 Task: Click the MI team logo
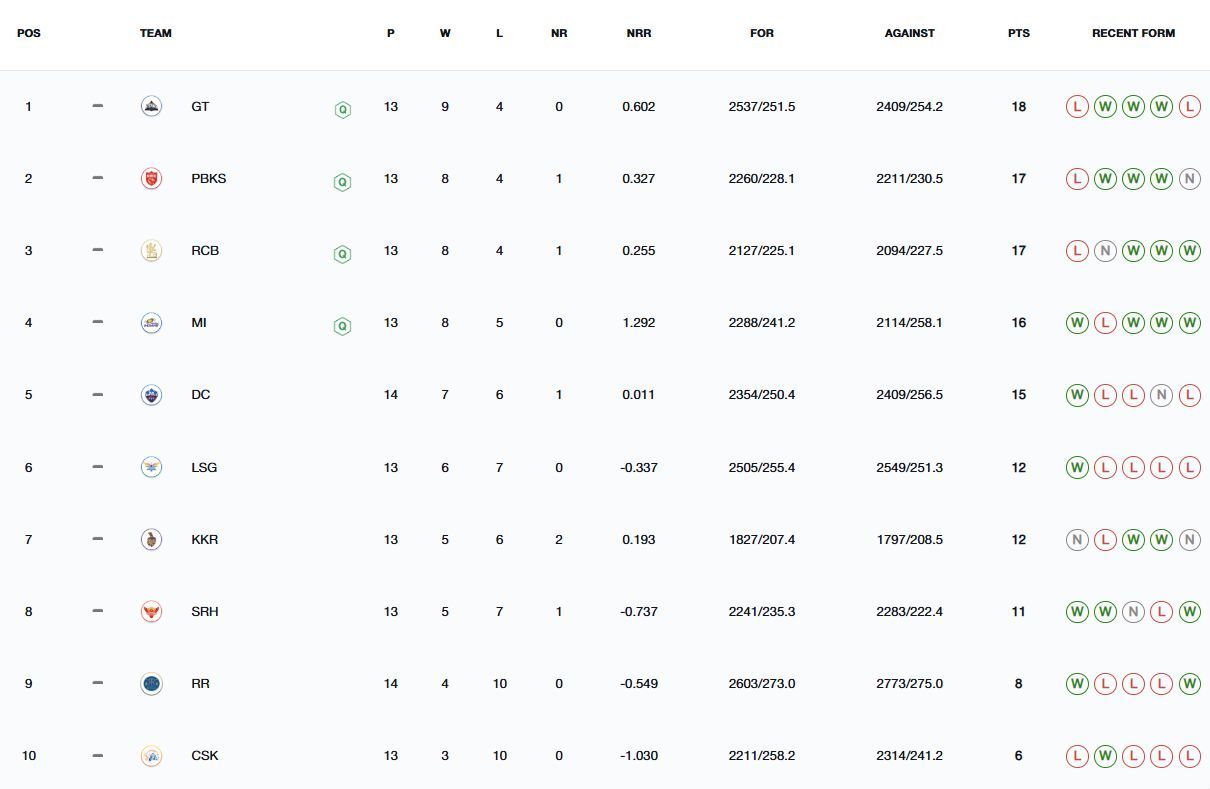[x=151, y=323]
